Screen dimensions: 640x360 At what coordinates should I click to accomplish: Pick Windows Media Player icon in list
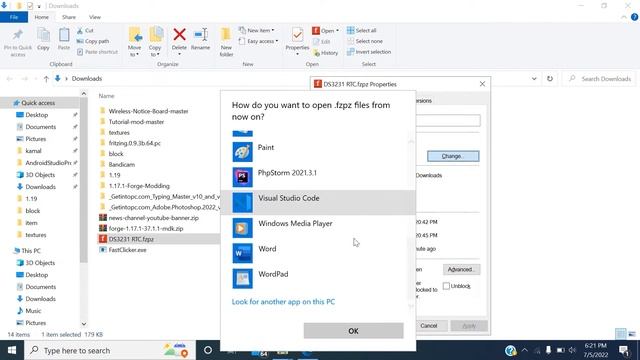[242, 228]
